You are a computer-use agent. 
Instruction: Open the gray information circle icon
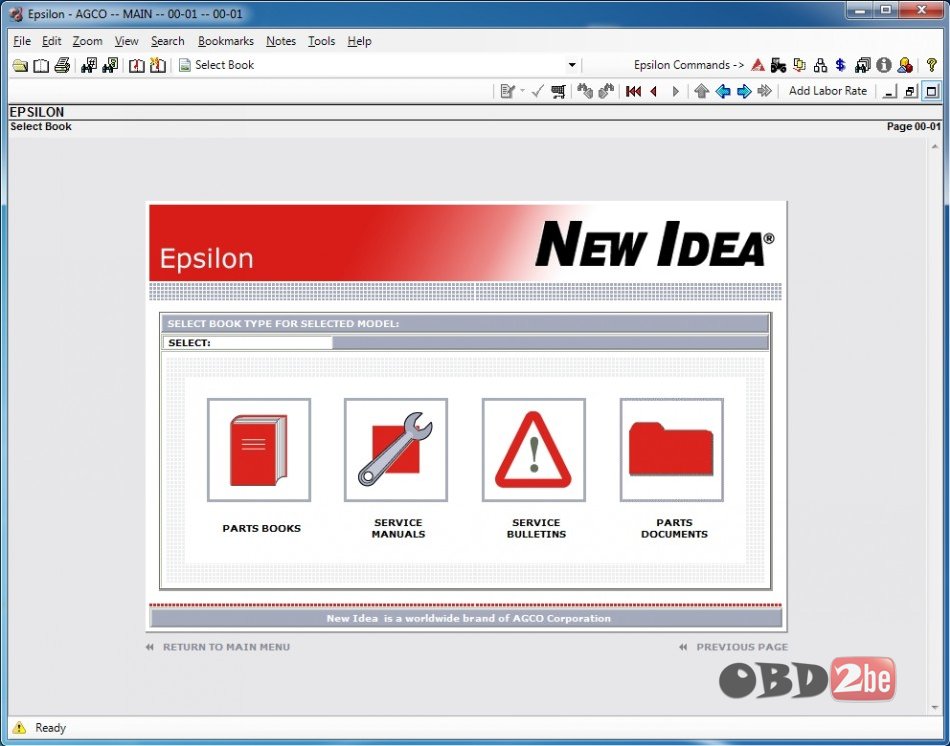pos(884,65)
